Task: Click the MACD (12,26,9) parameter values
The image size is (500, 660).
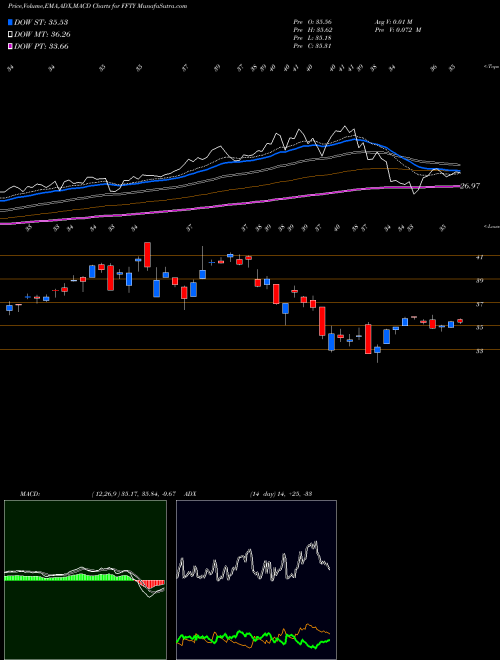Action: (x=136, y=494)
